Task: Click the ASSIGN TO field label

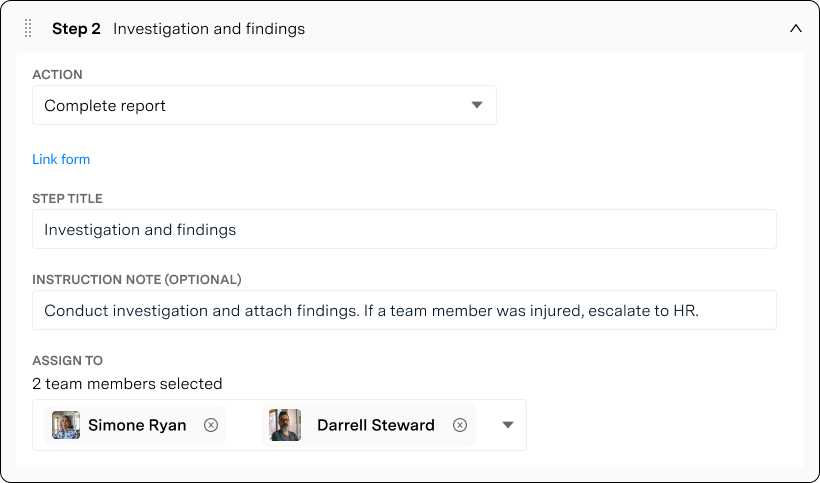Action: pyautogui.click(x=67, y=361)
